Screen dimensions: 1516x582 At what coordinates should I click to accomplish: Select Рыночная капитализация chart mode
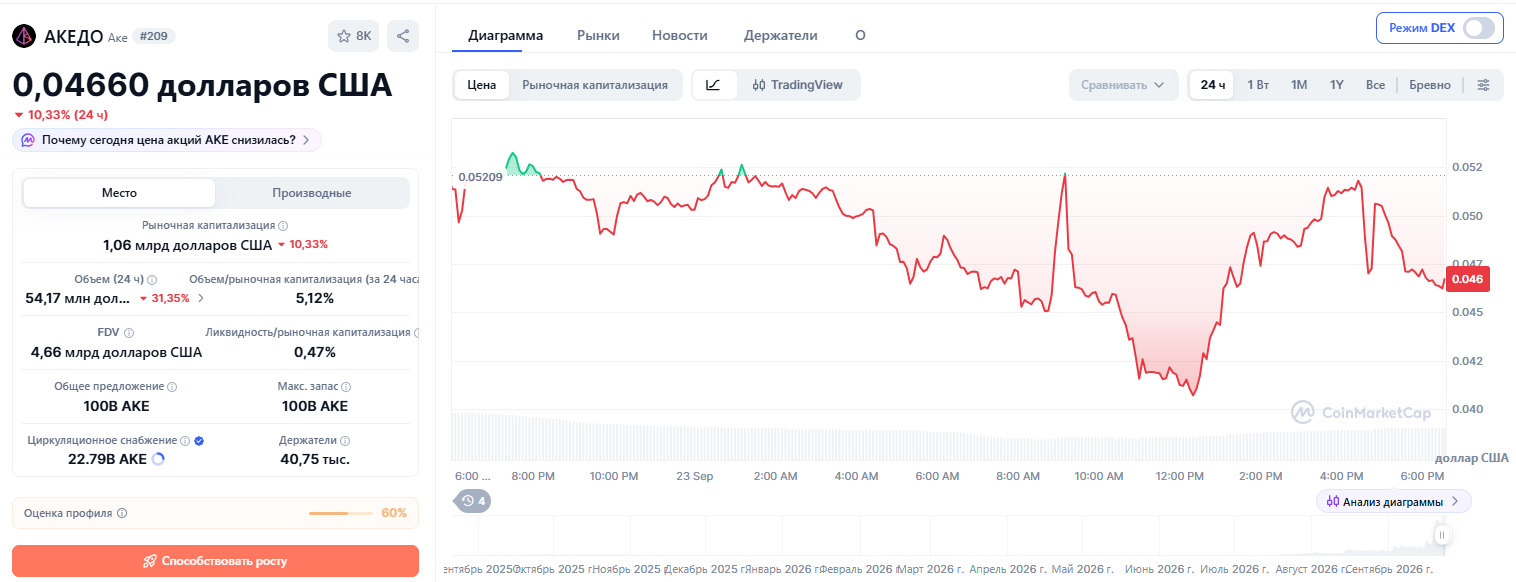[x=595, y=85]
